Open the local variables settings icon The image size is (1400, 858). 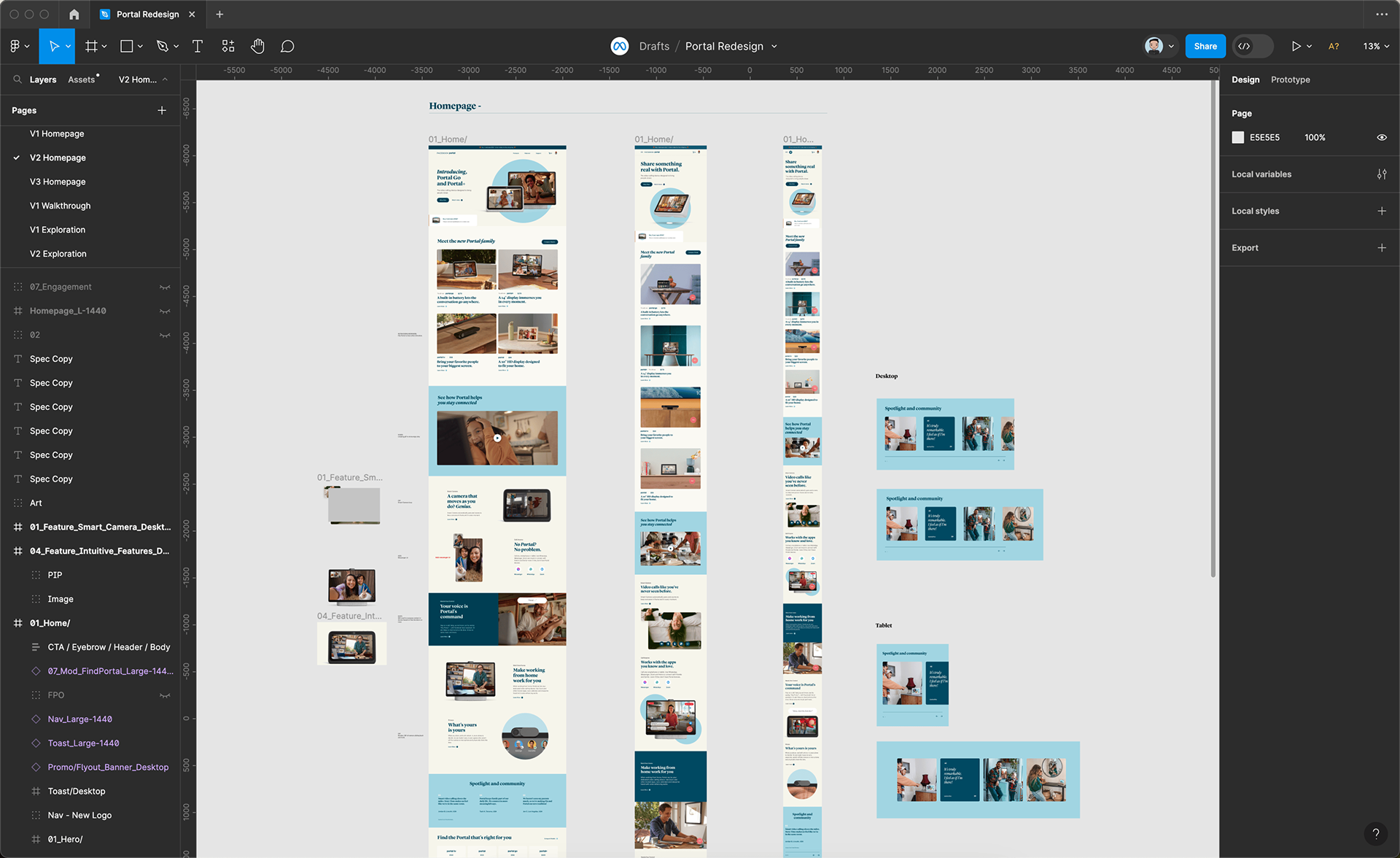(1382, 174)
